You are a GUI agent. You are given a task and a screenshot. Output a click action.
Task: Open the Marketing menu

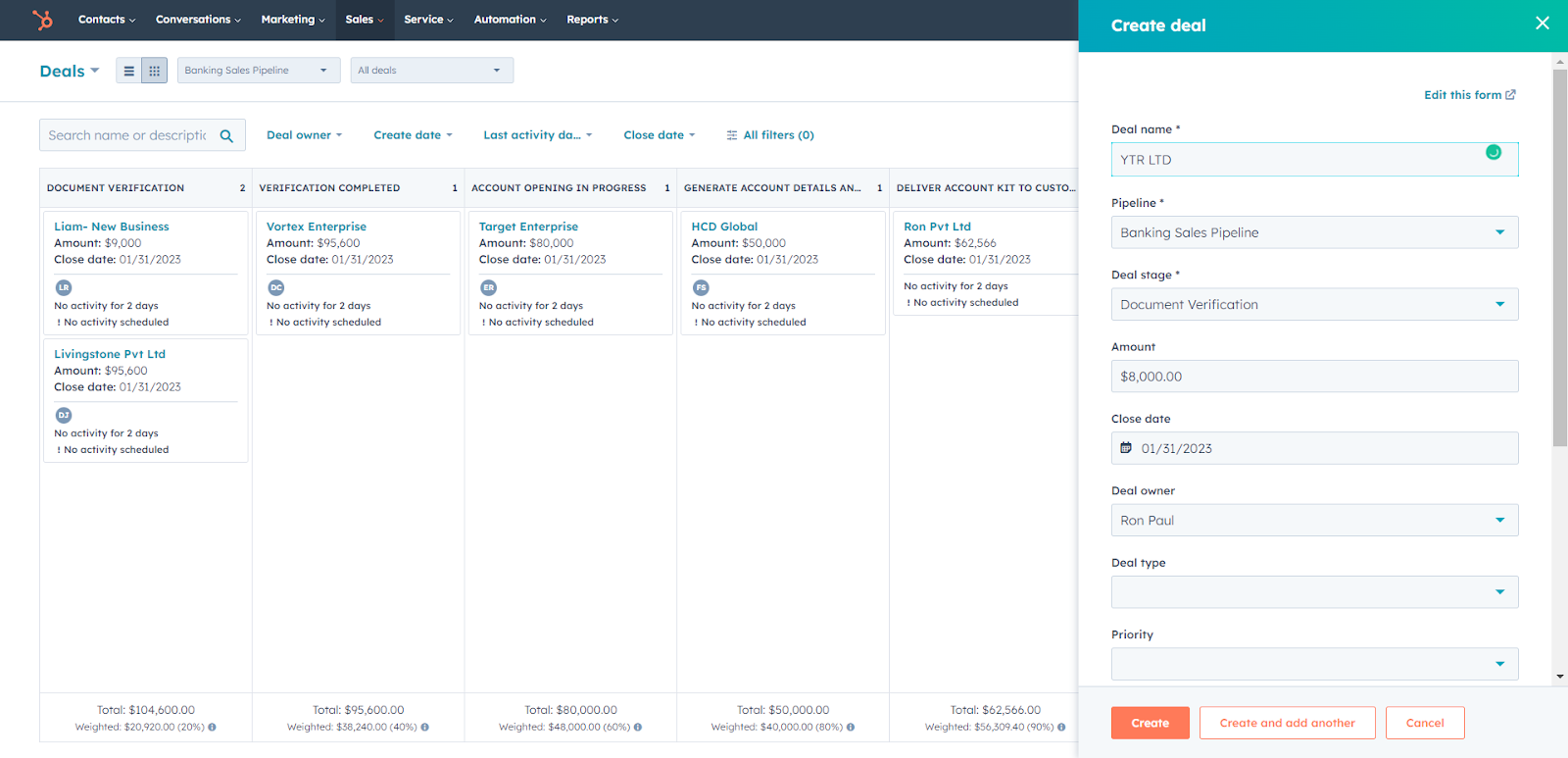293,20
